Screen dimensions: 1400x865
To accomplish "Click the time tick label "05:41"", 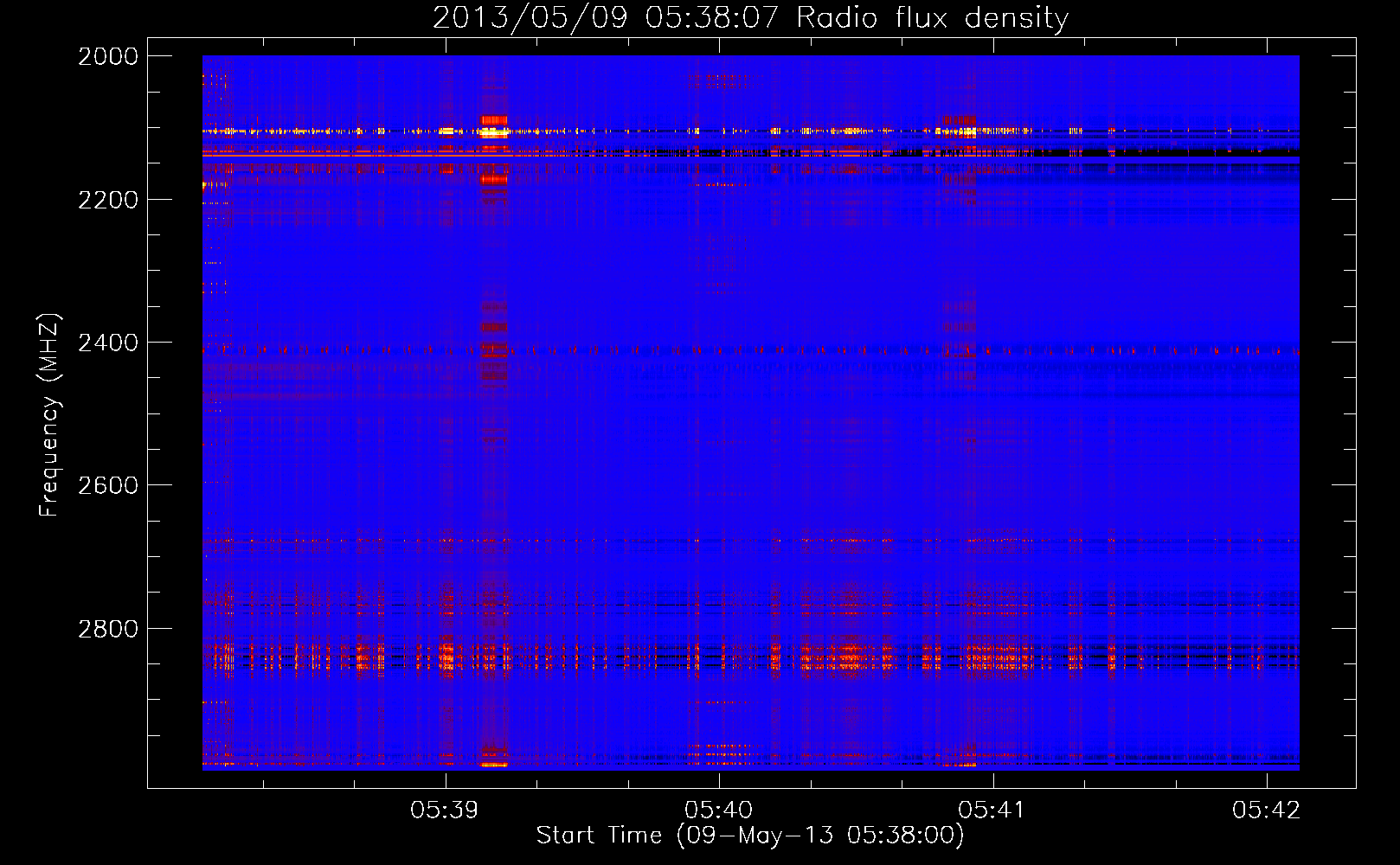I will pos(992,811).
